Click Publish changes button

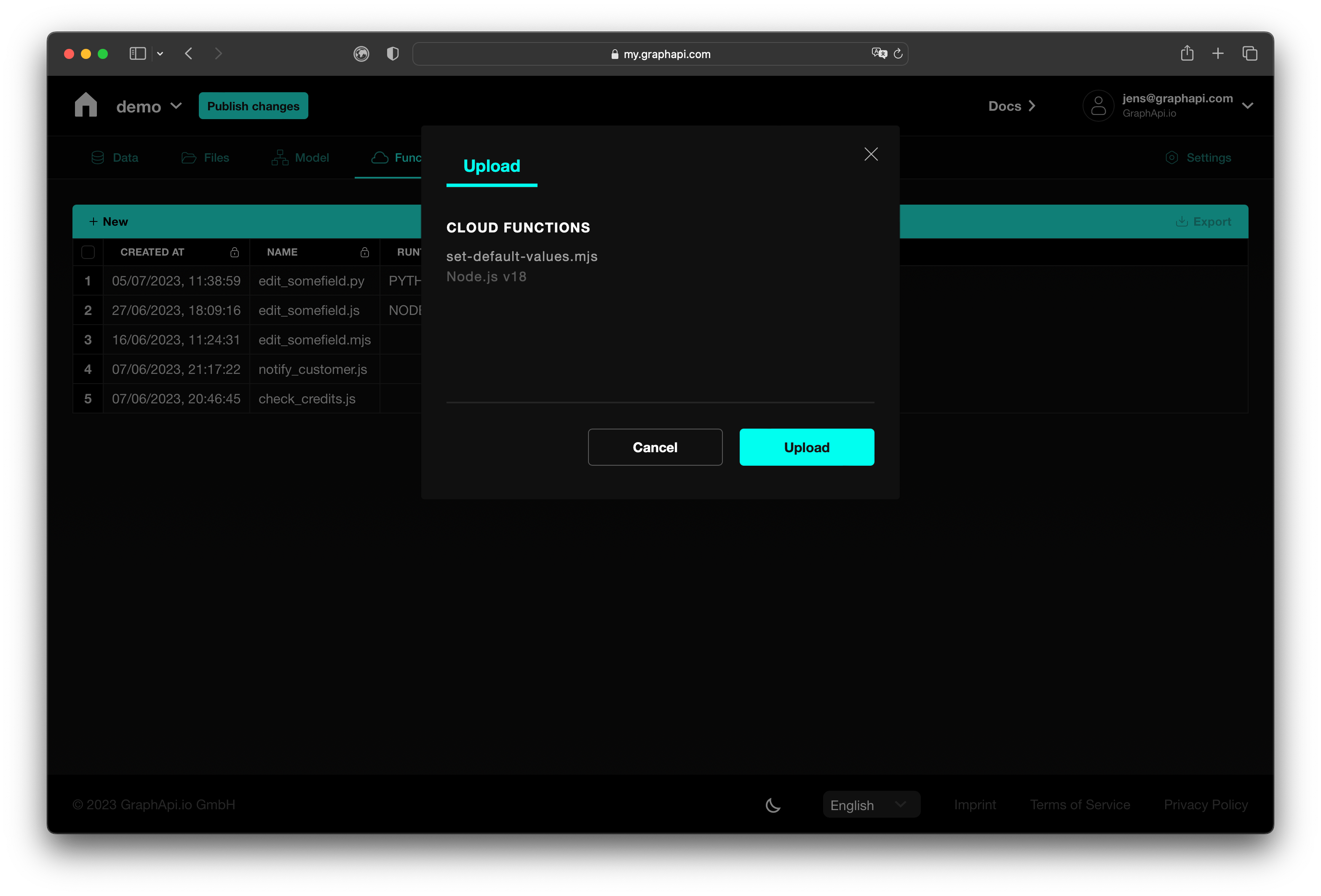coord(253,105)
